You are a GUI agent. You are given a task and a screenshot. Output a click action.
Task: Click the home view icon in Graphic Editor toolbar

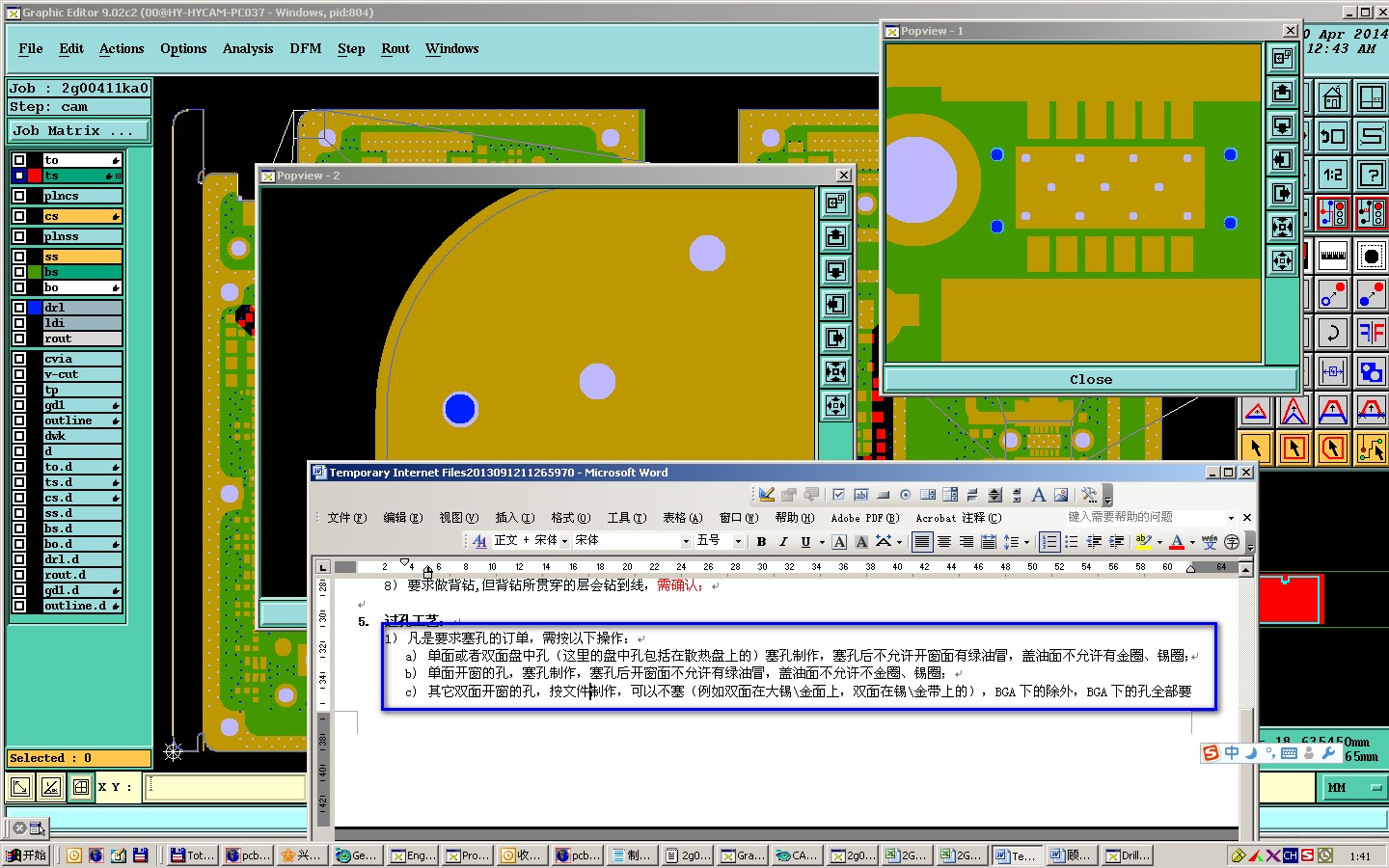pyautogui.click(x=1332, y=97)
